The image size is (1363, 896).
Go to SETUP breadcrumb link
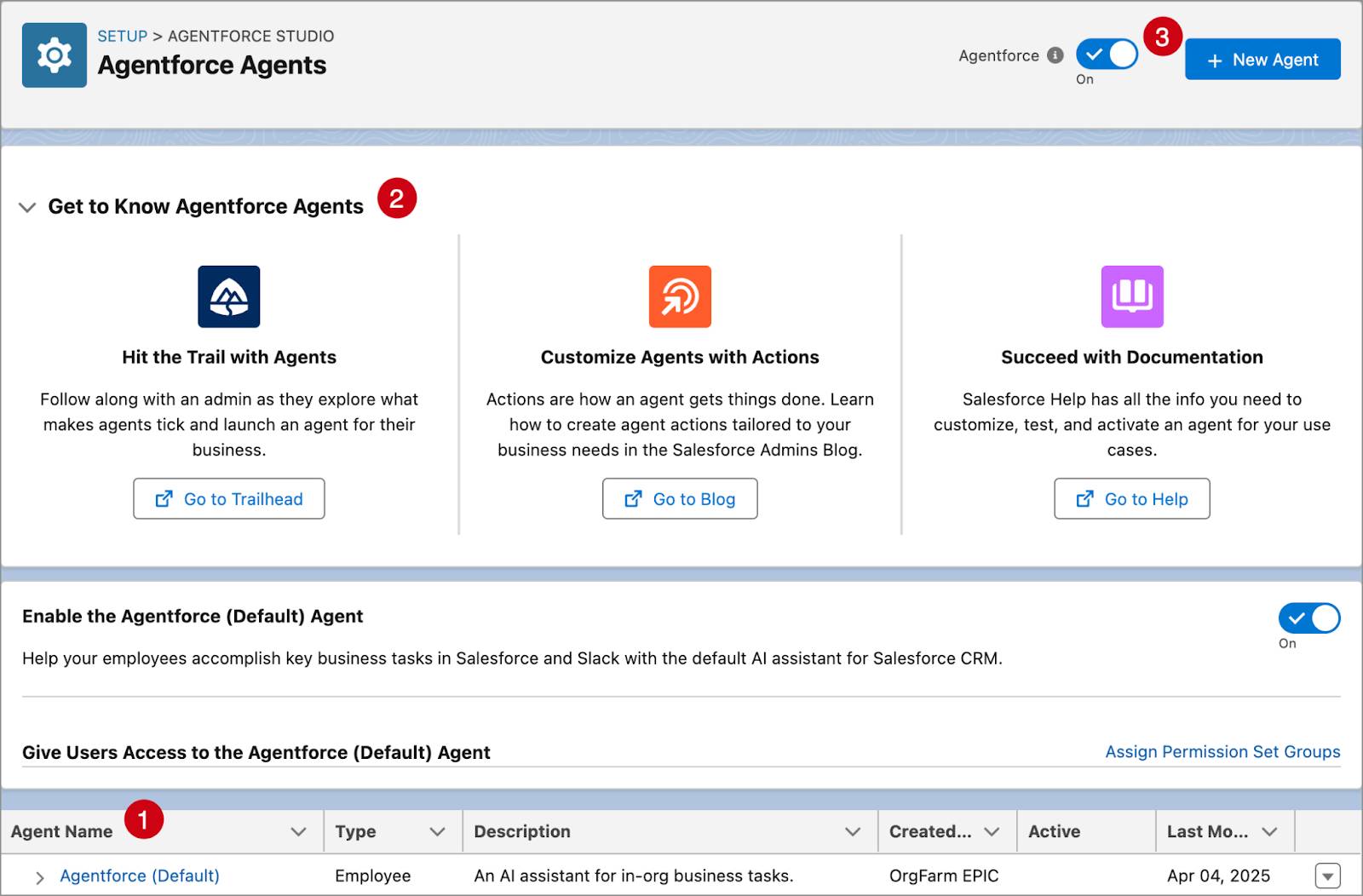click(x=122, y=36)
